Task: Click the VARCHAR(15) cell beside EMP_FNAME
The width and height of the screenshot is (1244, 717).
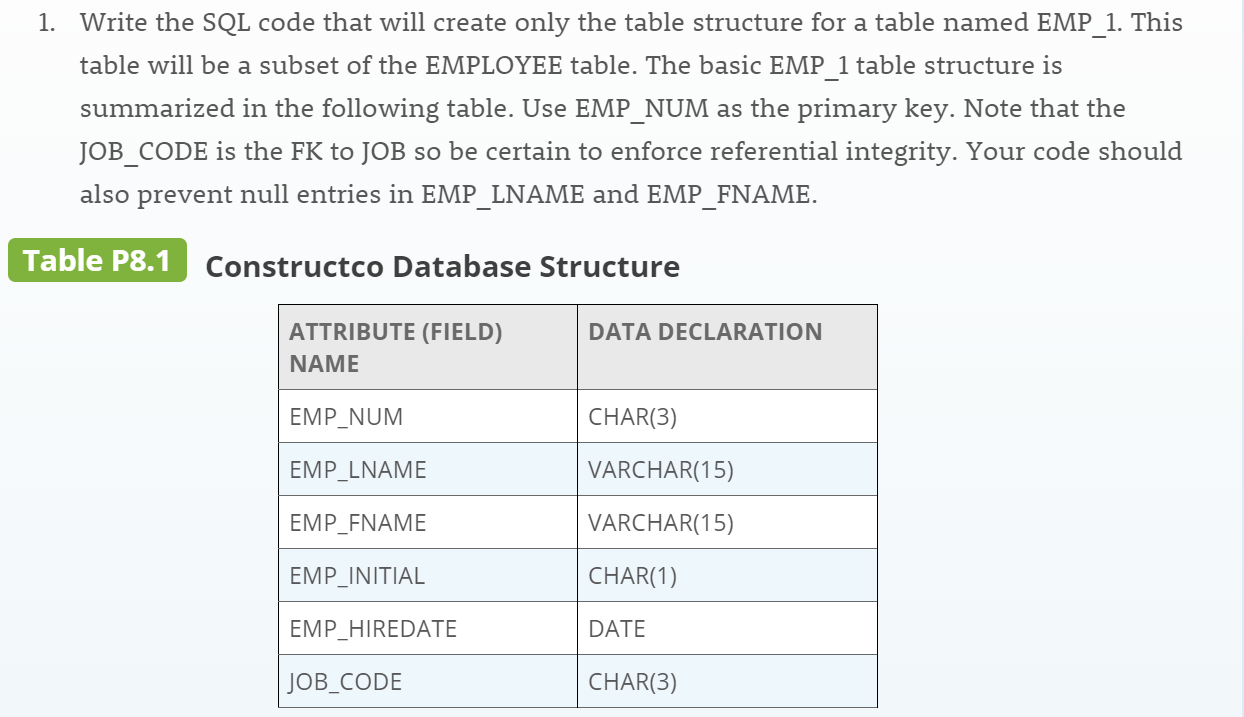Action: 727,523
